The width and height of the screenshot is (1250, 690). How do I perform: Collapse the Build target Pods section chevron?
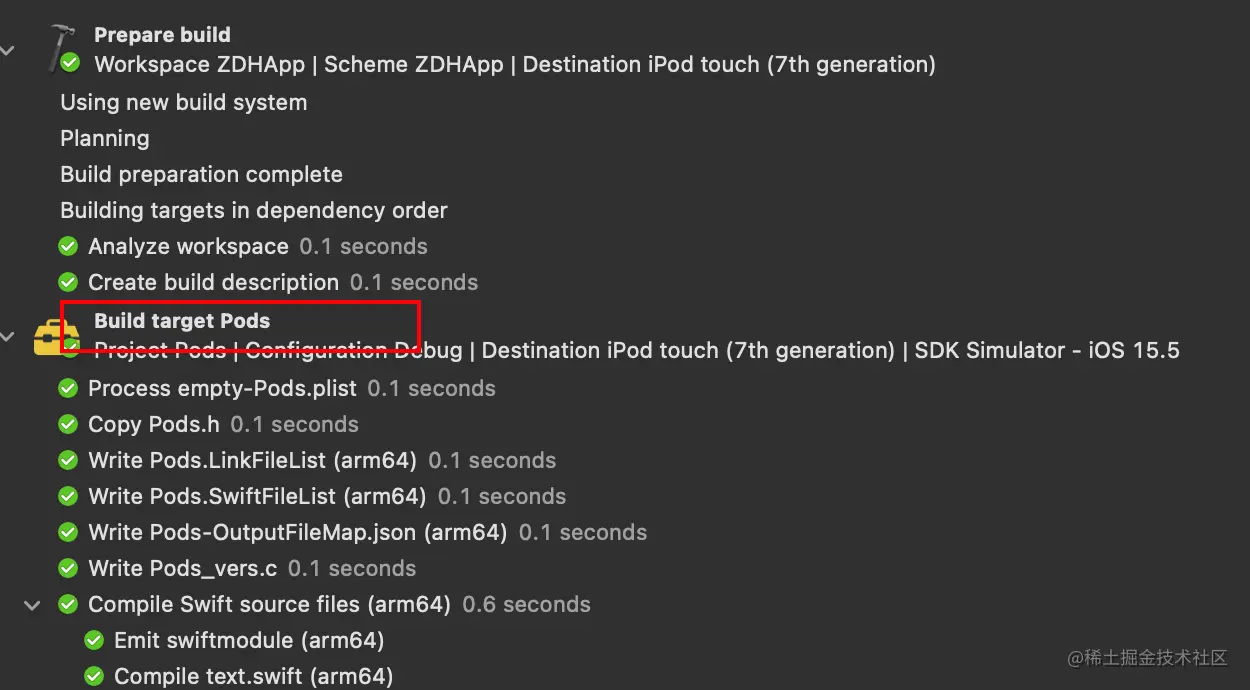(7, 336)
